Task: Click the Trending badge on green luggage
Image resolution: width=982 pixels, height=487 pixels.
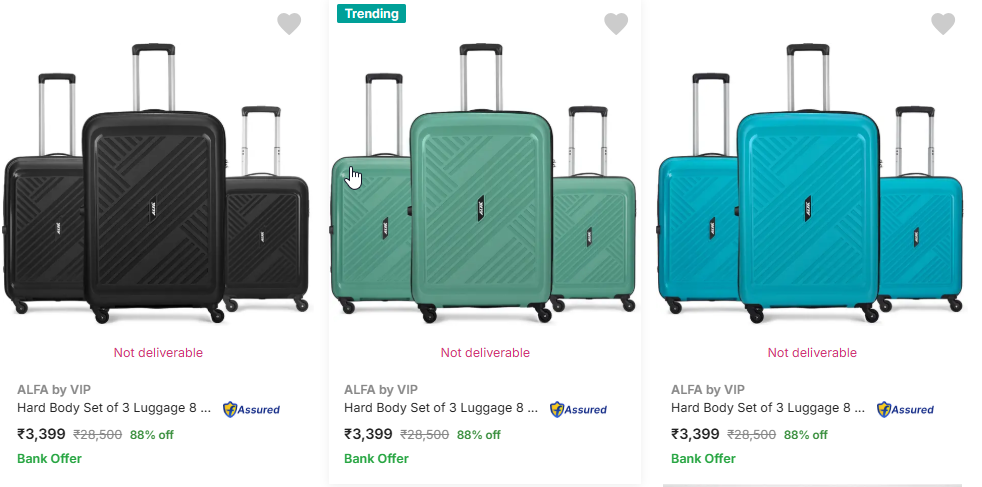Action: [x=371, y=14]
